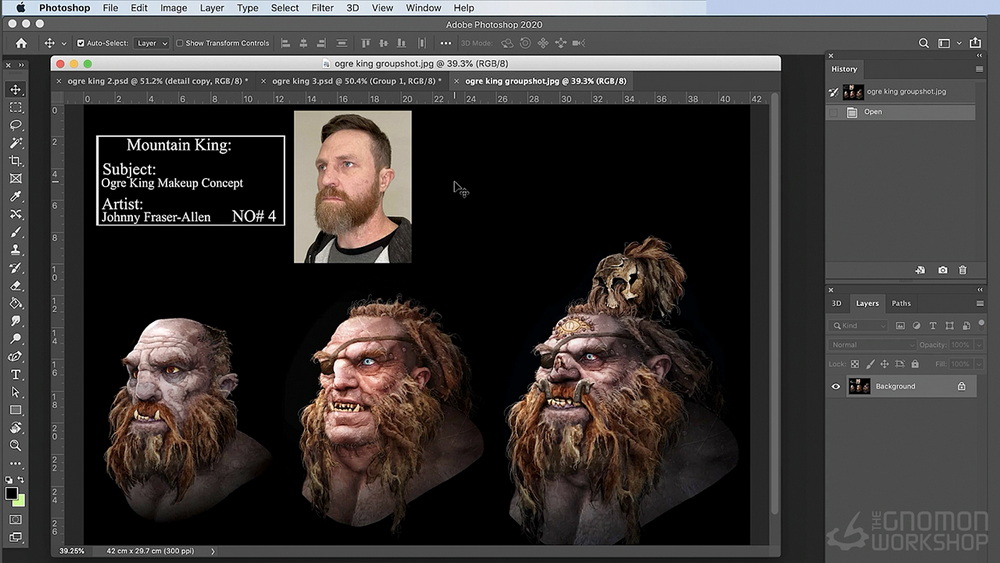Select the Pen tool
This screenshot has width=1000, height=563.
[x=16, y=356]
